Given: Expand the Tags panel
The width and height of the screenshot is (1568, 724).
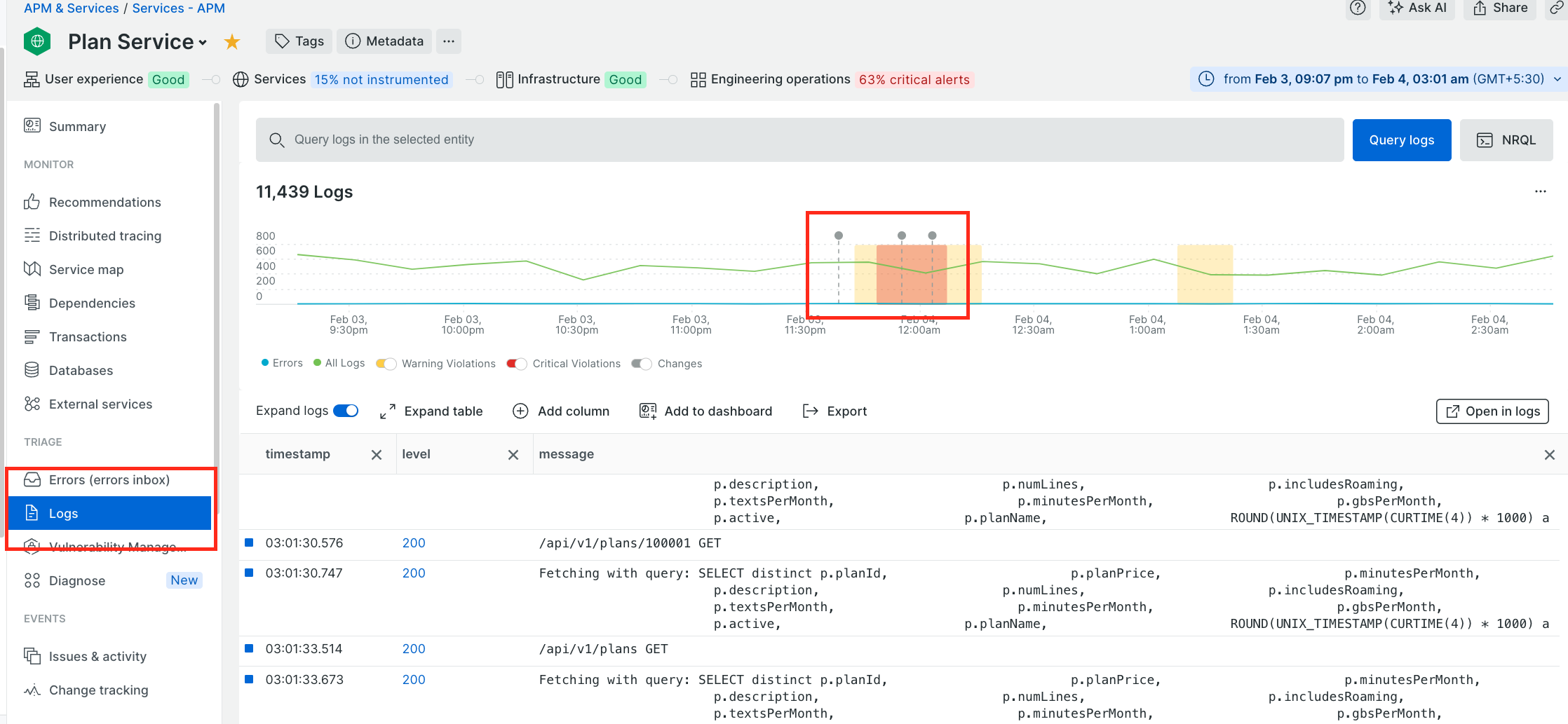Looking at the screenshot, I should pos(299,41).
